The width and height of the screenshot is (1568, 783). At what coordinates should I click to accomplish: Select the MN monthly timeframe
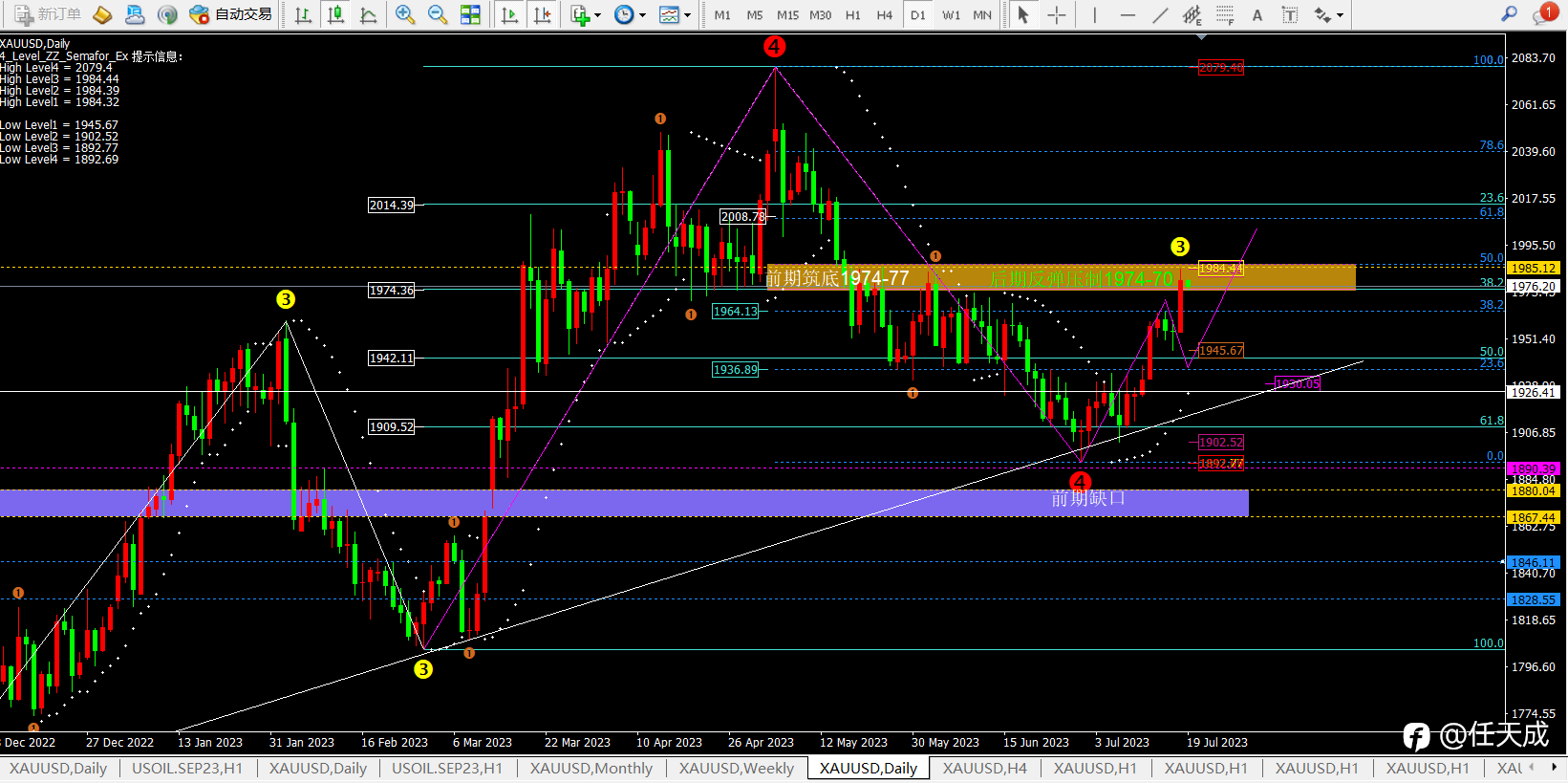pyautogui.click(x=982, y=15)
